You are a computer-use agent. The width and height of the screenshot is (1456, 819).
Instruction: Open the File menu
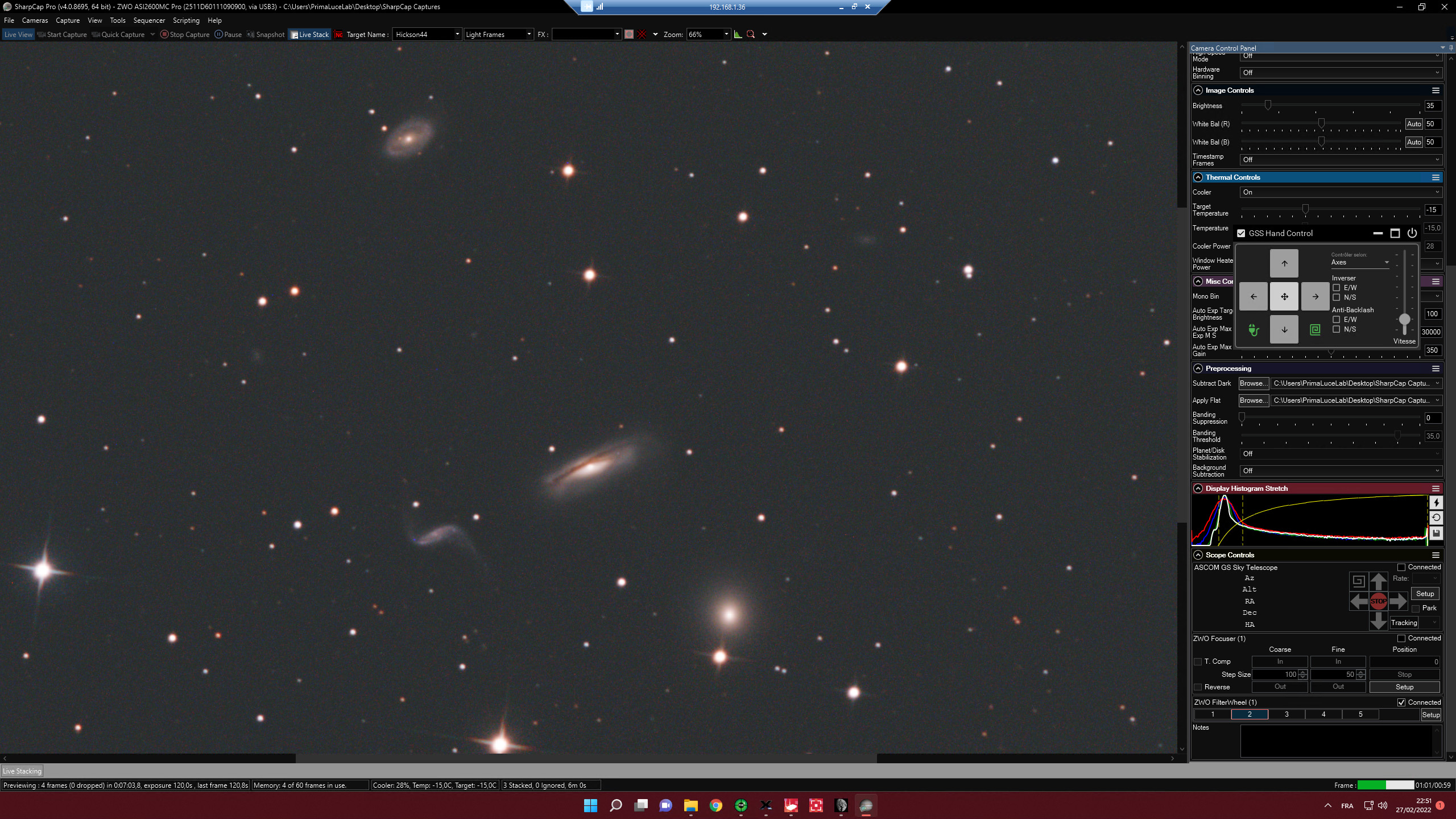(9, 20)
